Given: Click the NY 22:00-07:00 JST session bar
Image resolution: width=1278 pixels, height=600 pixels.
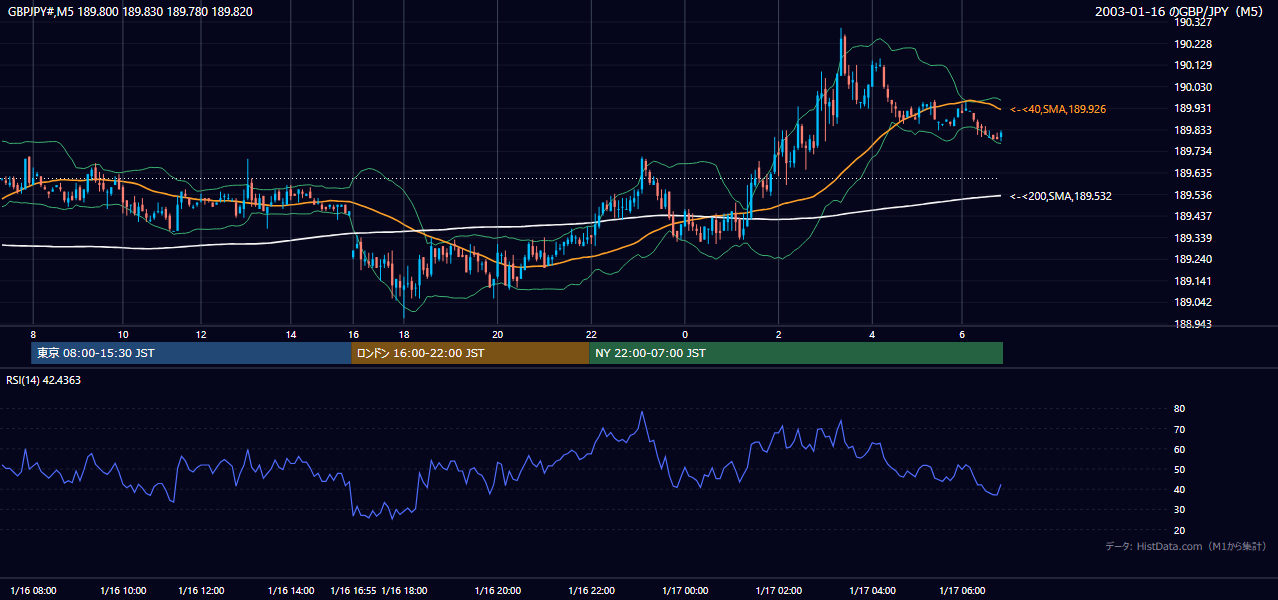Looking at the screenshot, I should [x=796, y=353].
